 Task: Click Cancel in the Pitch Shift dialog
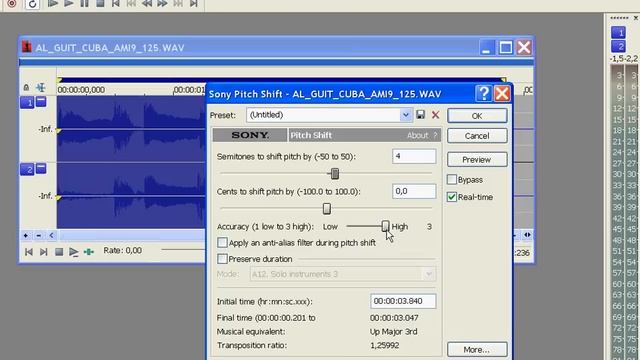pos(477,136)
